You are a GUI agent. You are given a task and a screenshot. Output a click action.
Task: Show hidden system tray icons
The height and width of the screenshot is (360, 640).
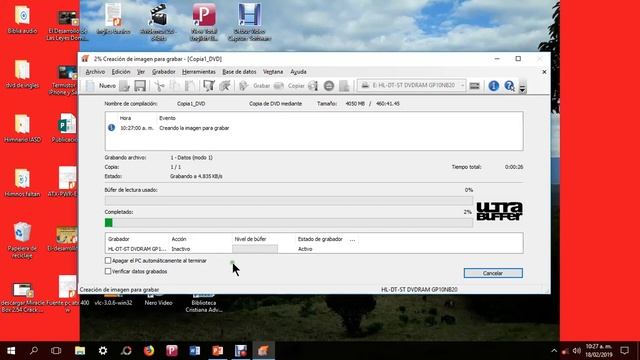(x=554, y=351)
